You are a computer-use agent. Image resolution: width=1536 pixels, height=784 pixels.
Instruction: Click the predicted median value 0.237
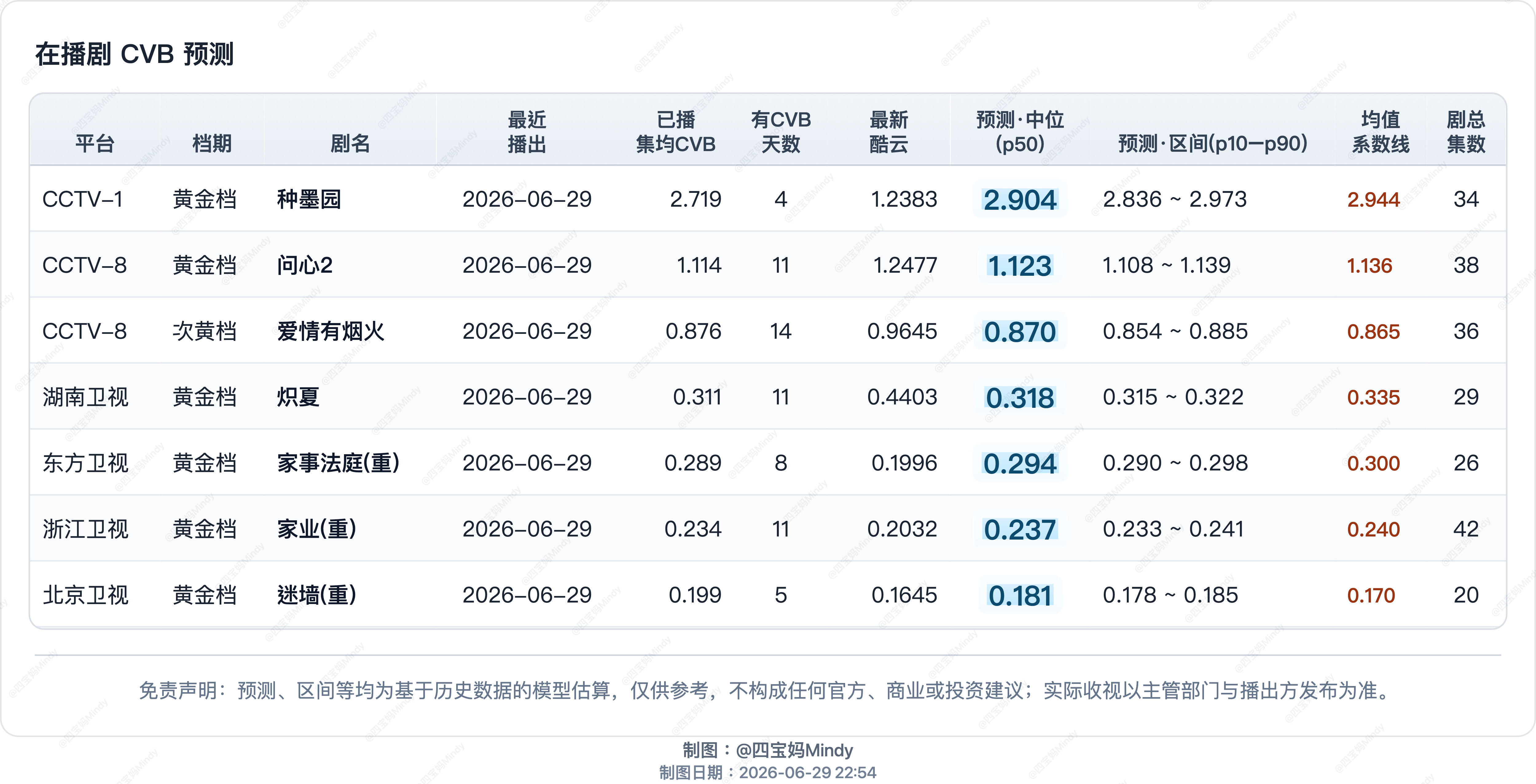tap(1020, 530)
